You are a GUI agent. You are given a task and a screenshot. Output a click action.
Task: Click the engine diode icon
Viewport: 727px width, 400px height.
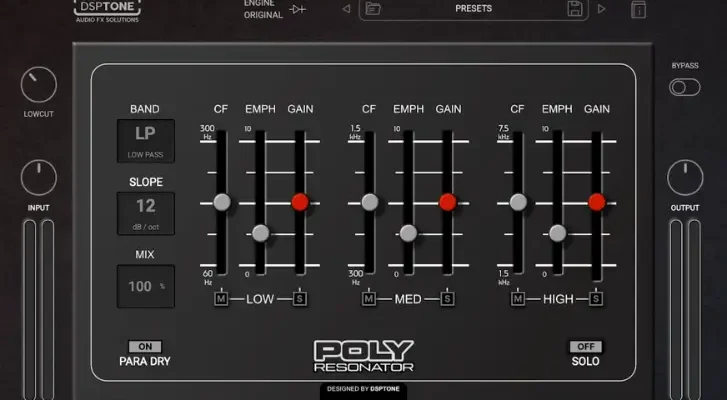click(x=297, y=9)
